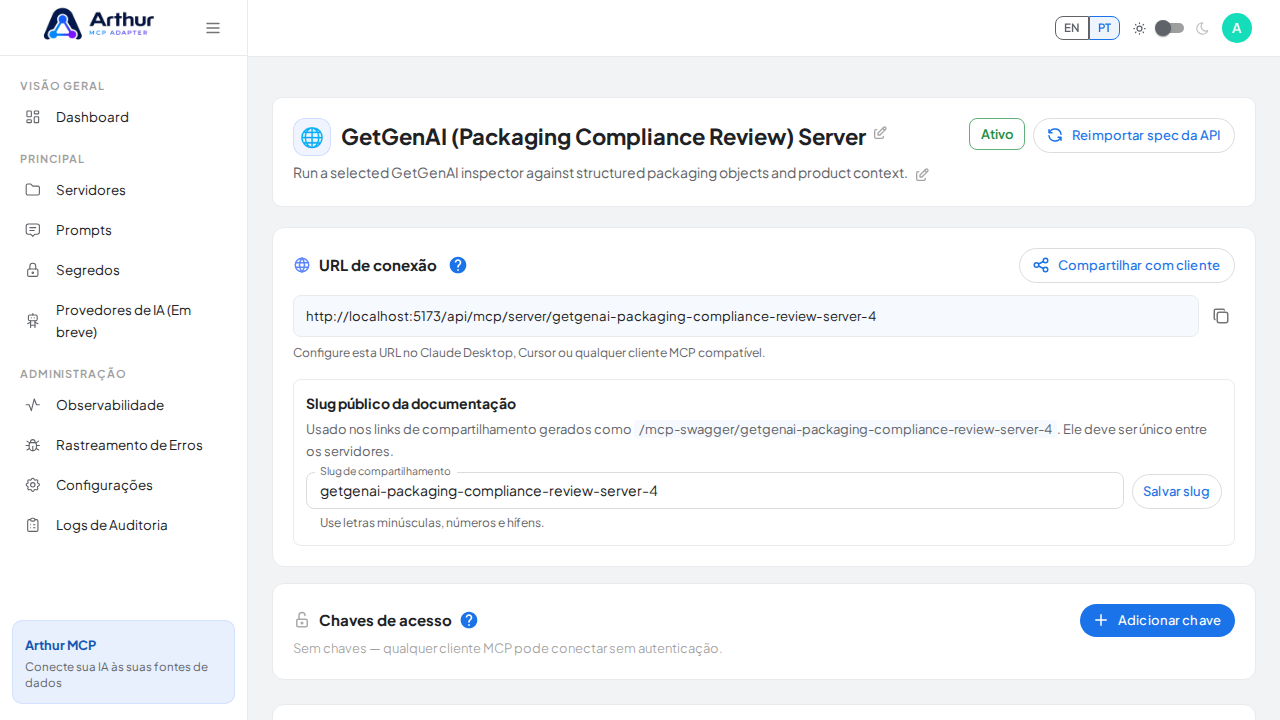Click the /mcp-swagger slug path text
1280x720 pixels.
click(846, 429)
